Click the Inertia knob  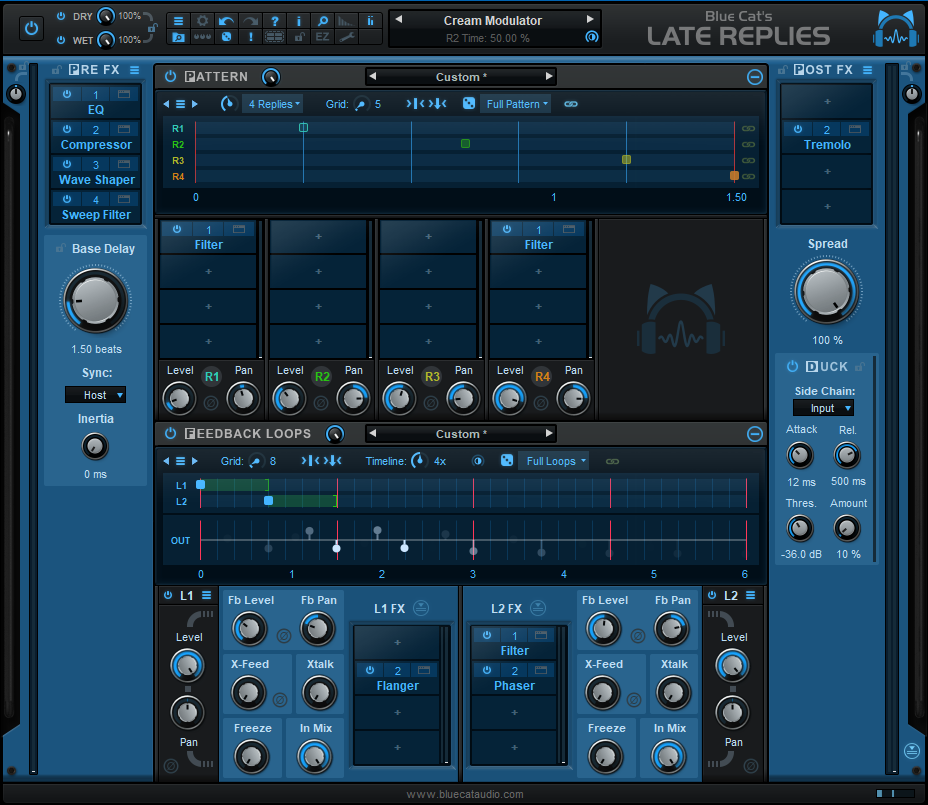(x=95, y=446)
